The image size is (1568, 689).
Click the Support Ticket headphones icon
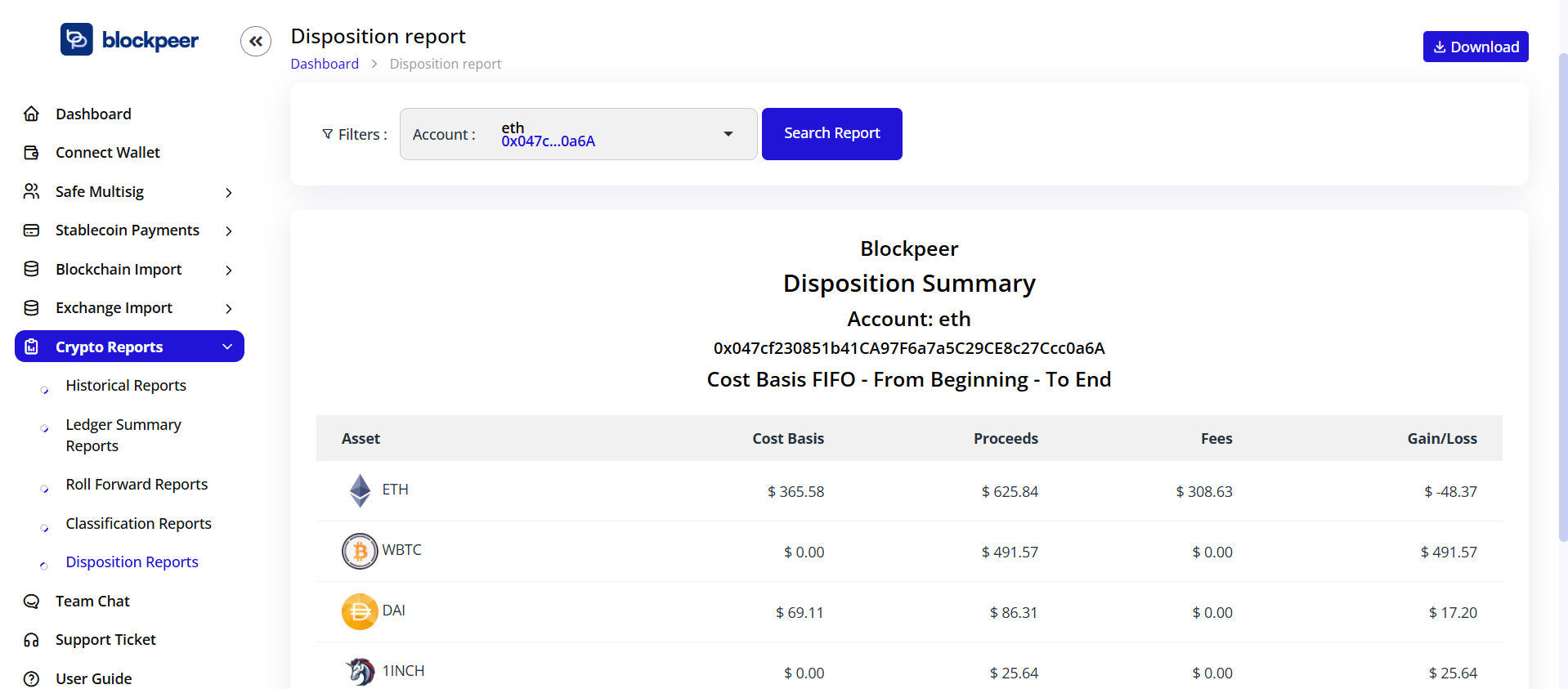click(x=31, y=640)
